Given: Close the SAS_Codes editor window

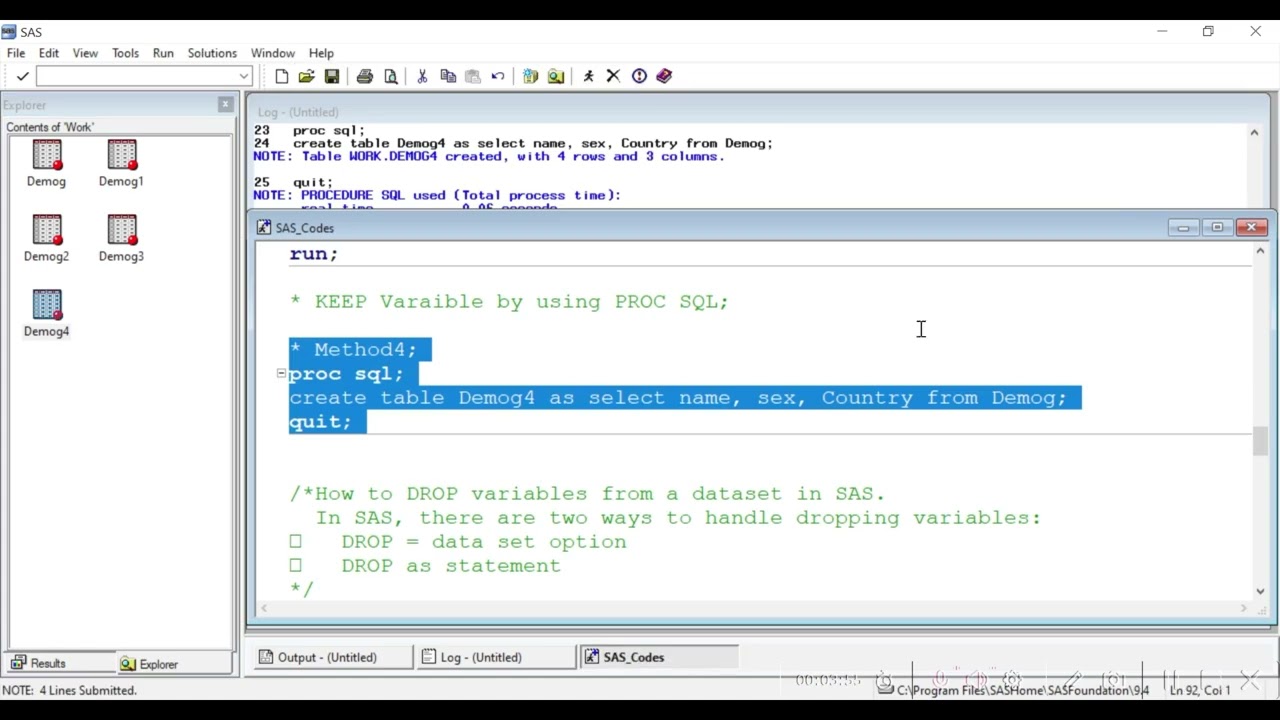Looking at the screenshot, I should coord(1251,228).
